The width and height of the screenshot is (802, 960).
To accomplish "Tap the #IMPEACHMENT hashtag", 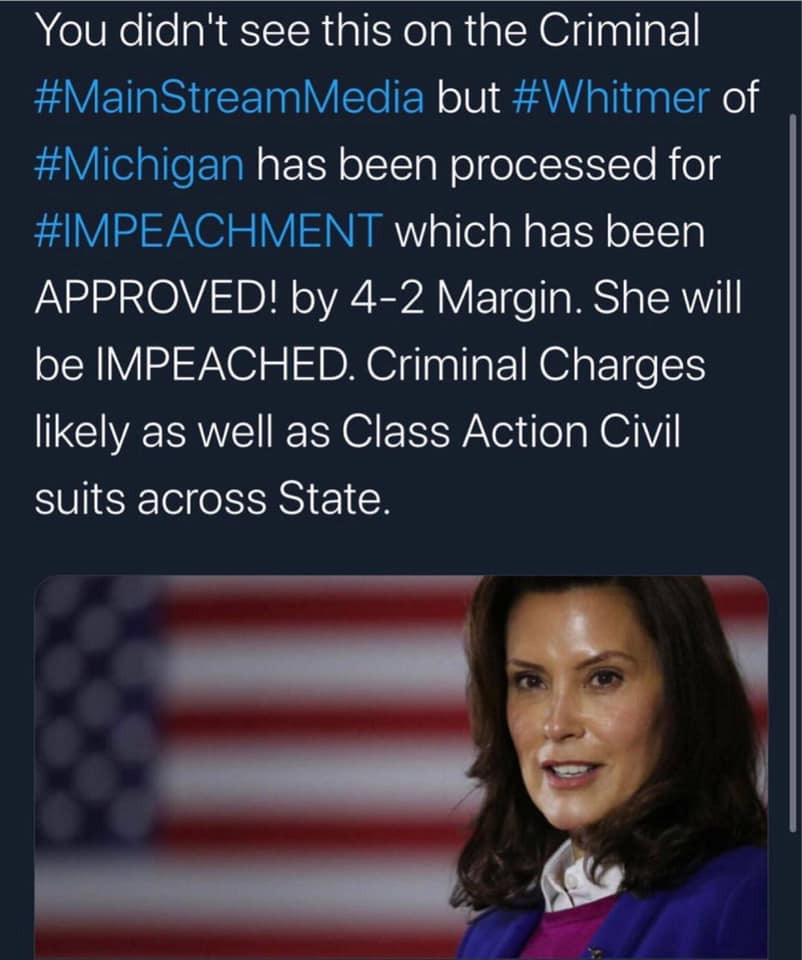I will (x=208, y=232).
